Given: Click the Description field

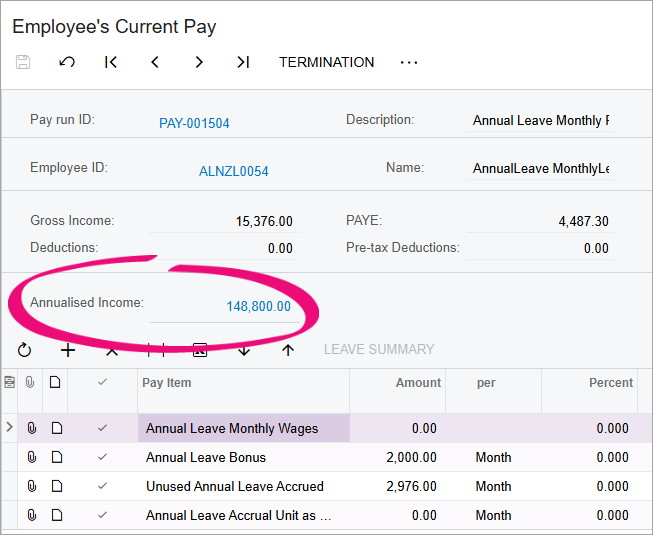Looking at the screenshot, I should pos(541,120).
